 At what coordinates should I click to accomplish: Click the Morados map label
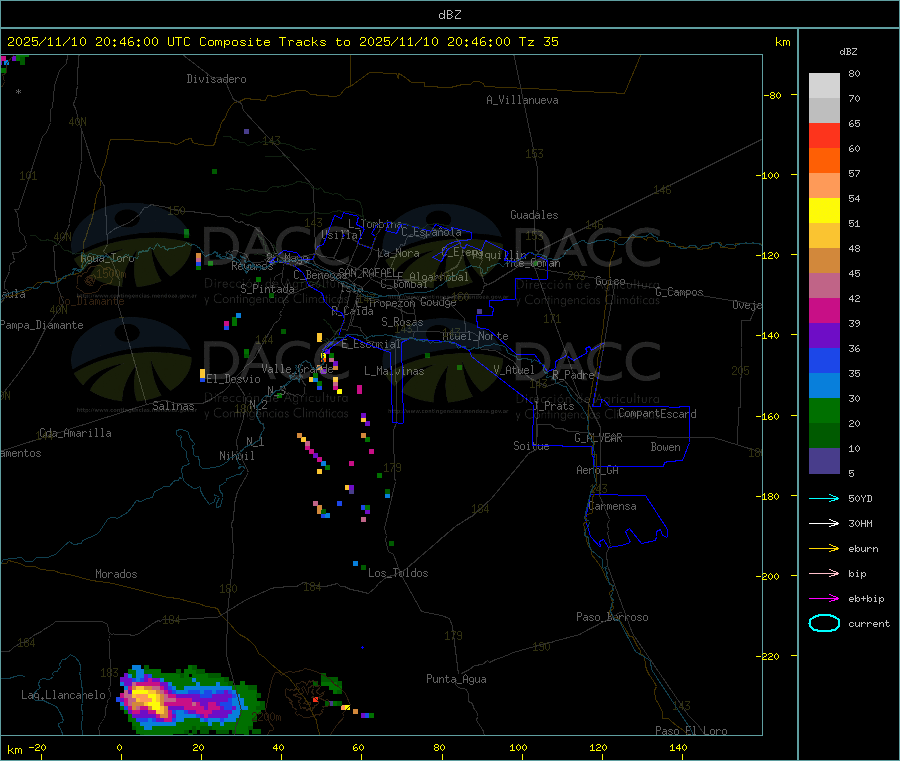(x=117, y=574)
